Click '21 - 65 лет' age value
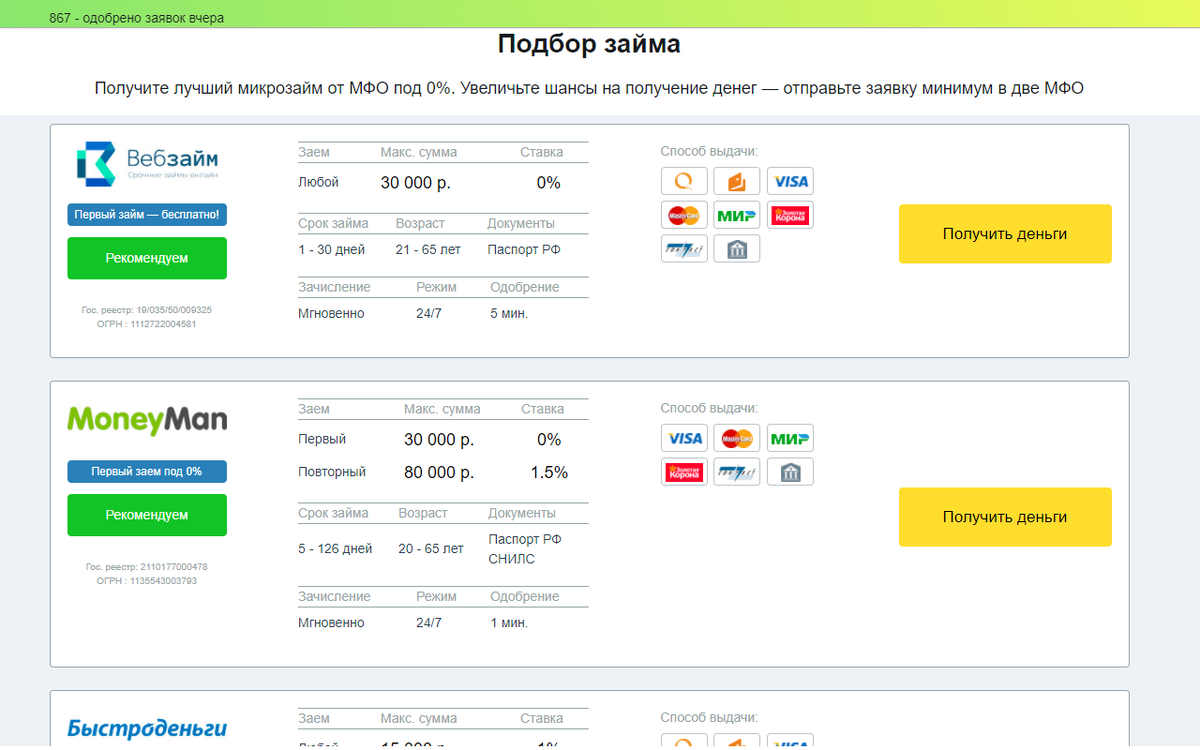Image resolution: width=1200 pixels, height=750 pixels. 428,250
